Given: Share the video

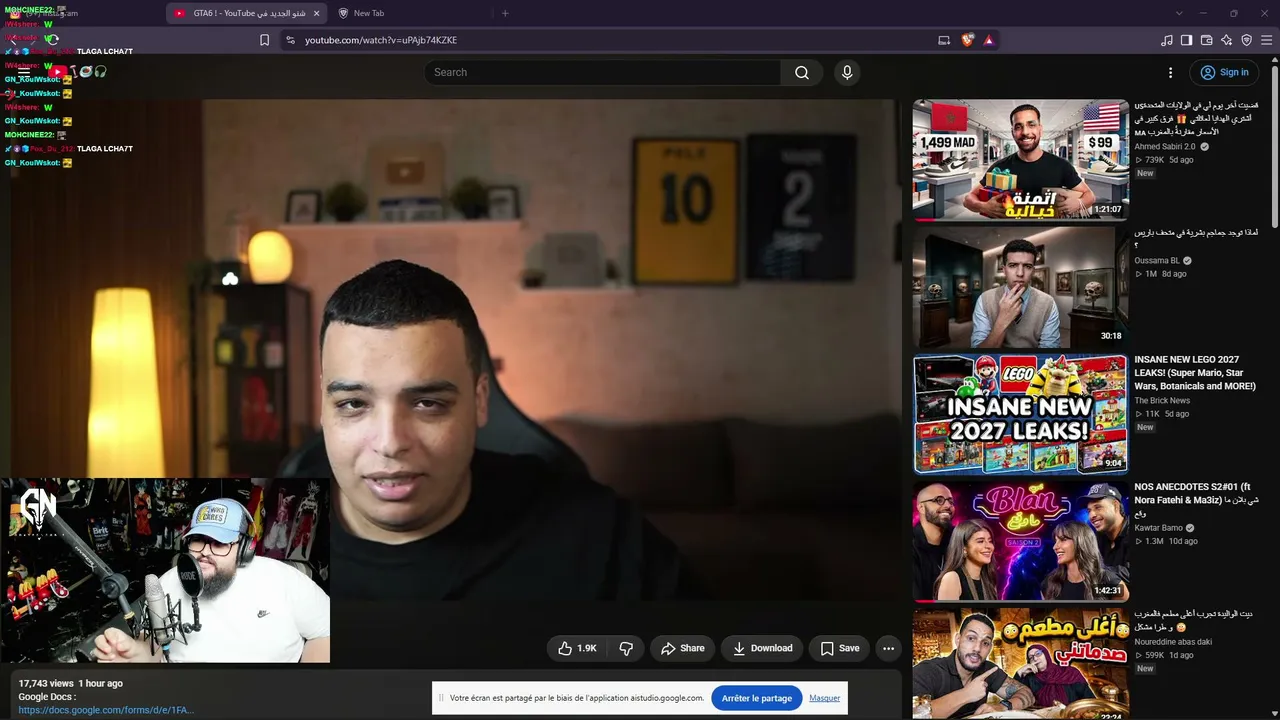Looking at the screenshot, I should pos(682,648).
